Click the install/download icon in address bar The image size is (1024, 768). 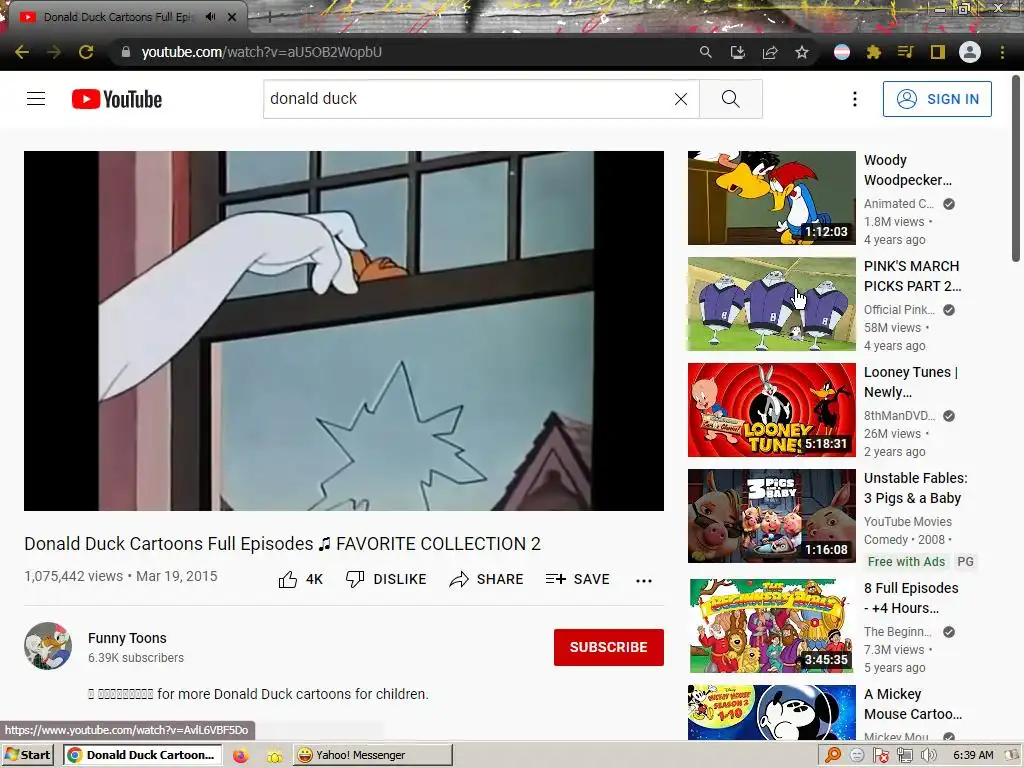[x=737, y=52]
